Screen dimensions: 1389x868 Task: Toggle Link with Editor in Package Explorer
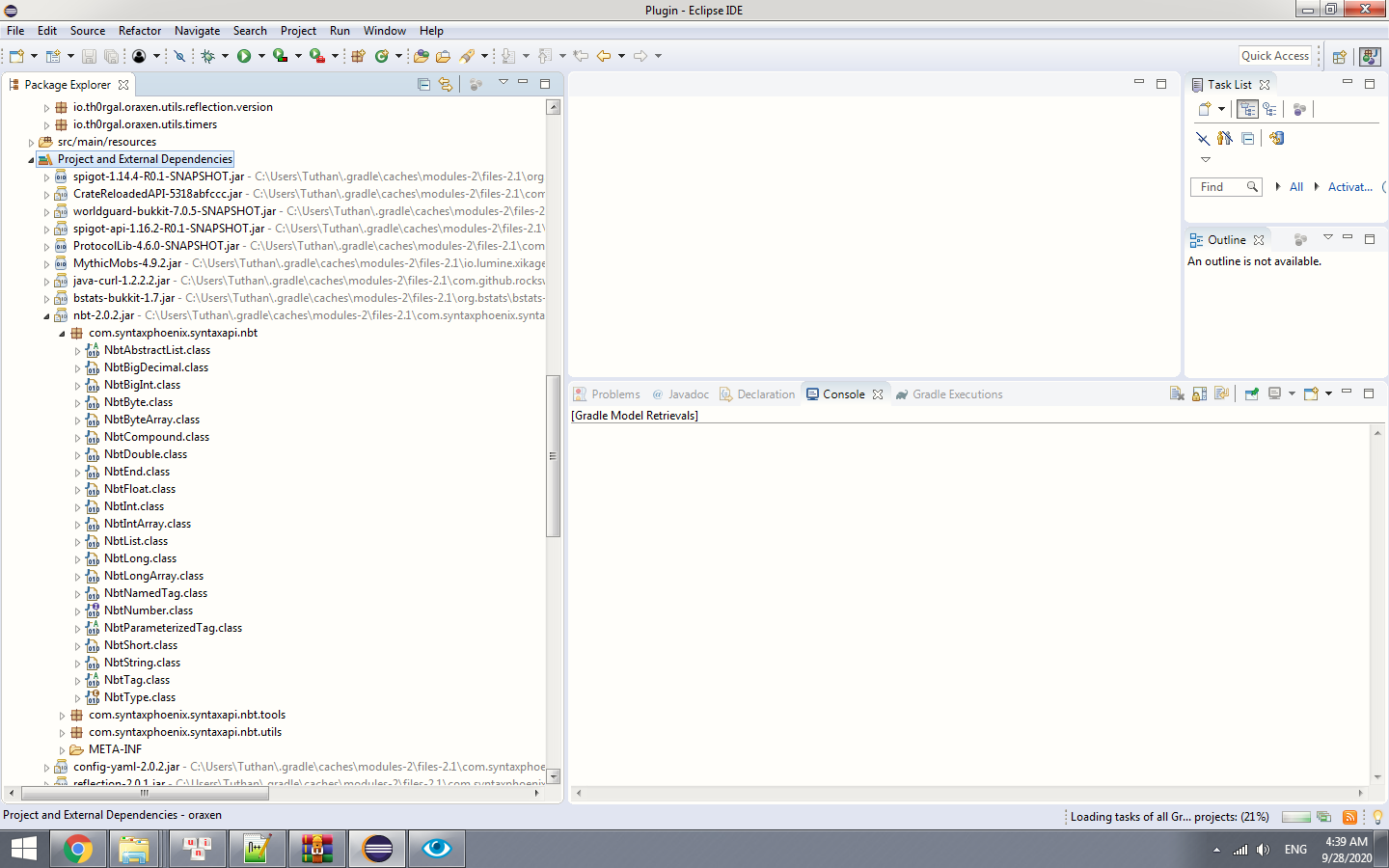pos(446,85)
